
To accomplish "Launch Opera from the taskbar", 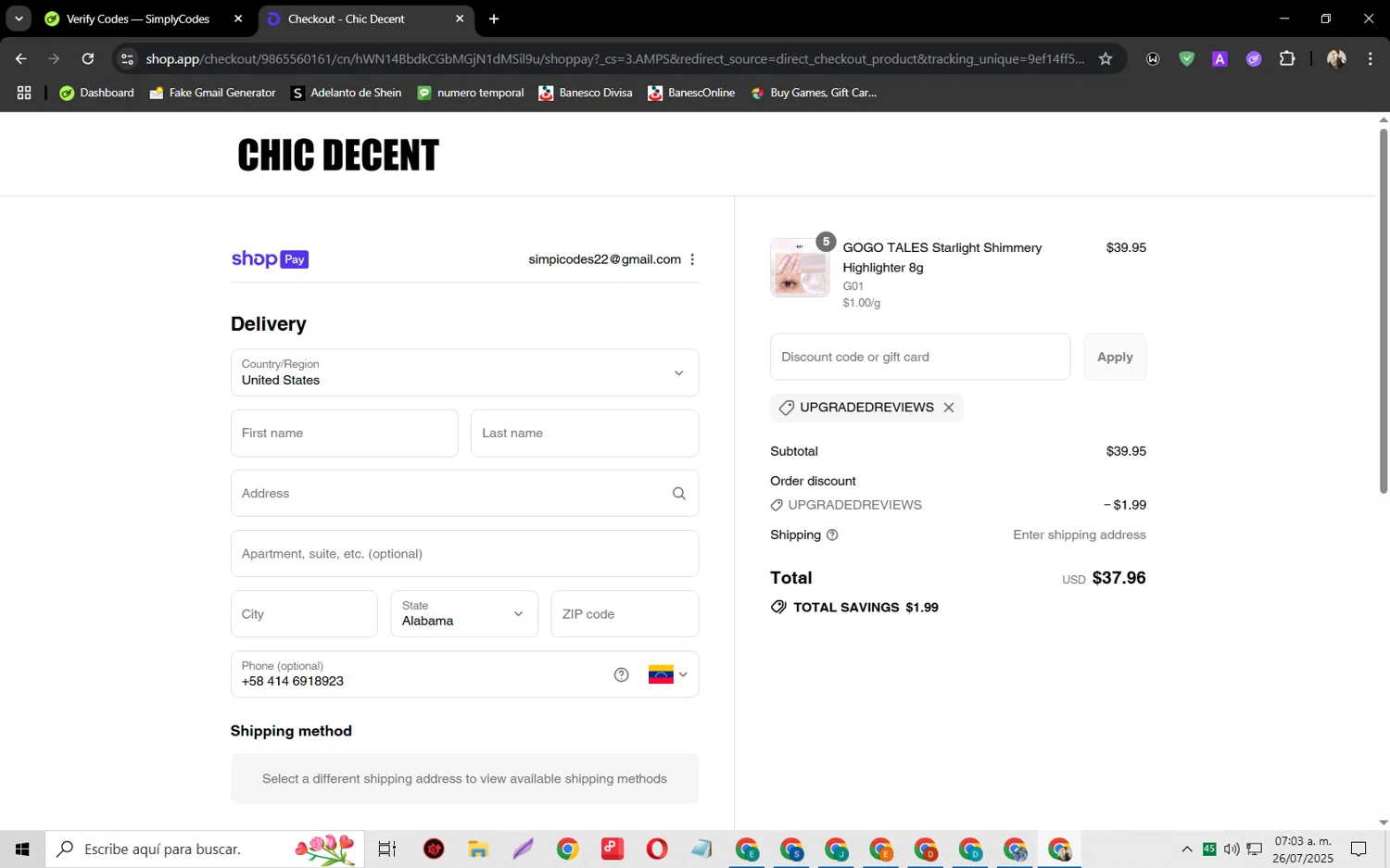I will pos(657,849).
